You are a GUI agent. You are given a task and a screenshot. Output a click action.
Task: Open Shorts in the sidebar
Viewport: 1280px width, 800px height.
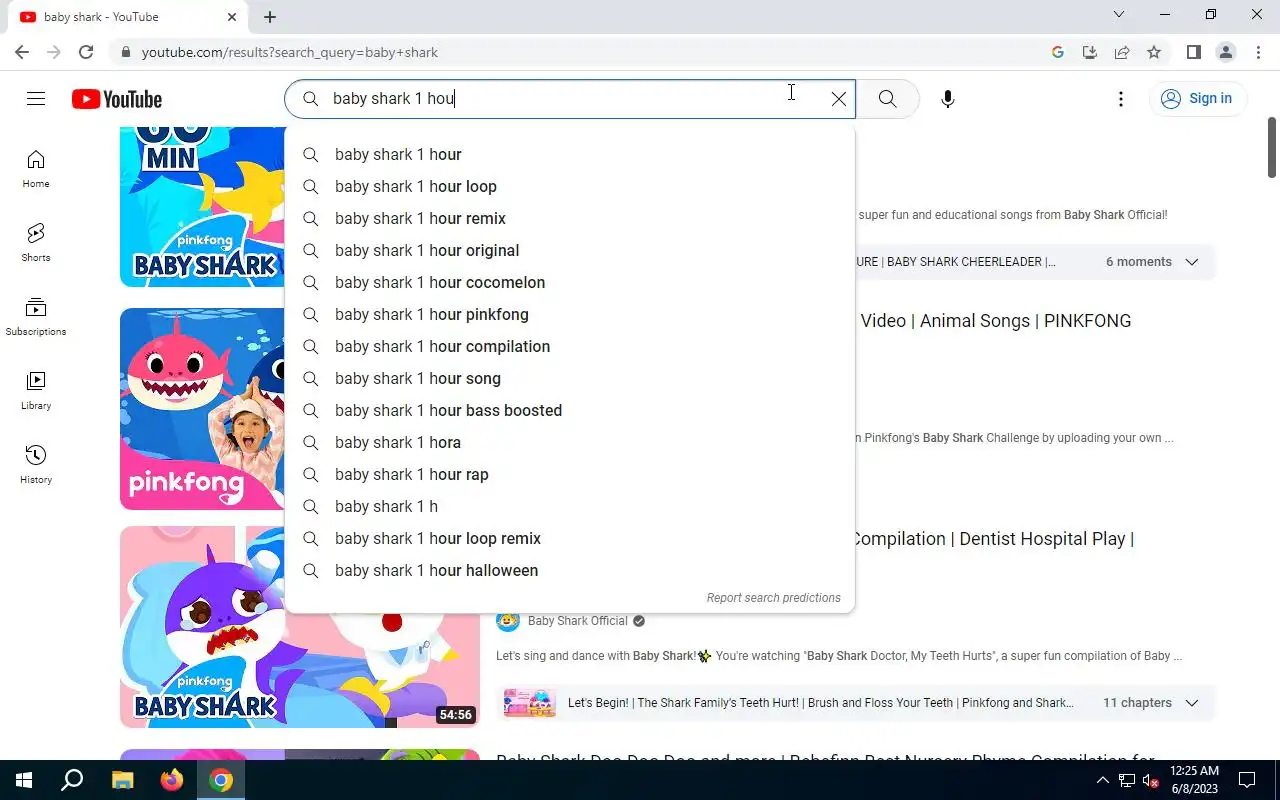click(36, 243)
